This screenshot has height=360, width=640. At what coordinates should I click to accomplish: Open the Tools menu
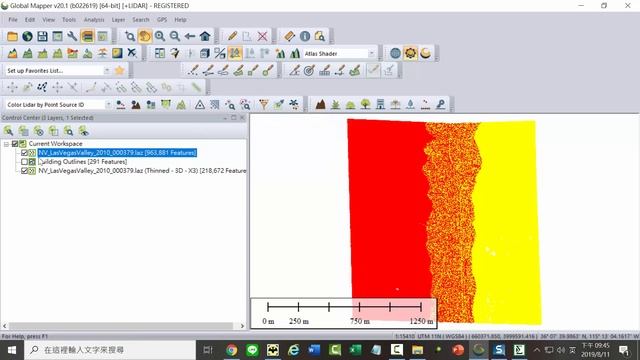tap(69, 20)
